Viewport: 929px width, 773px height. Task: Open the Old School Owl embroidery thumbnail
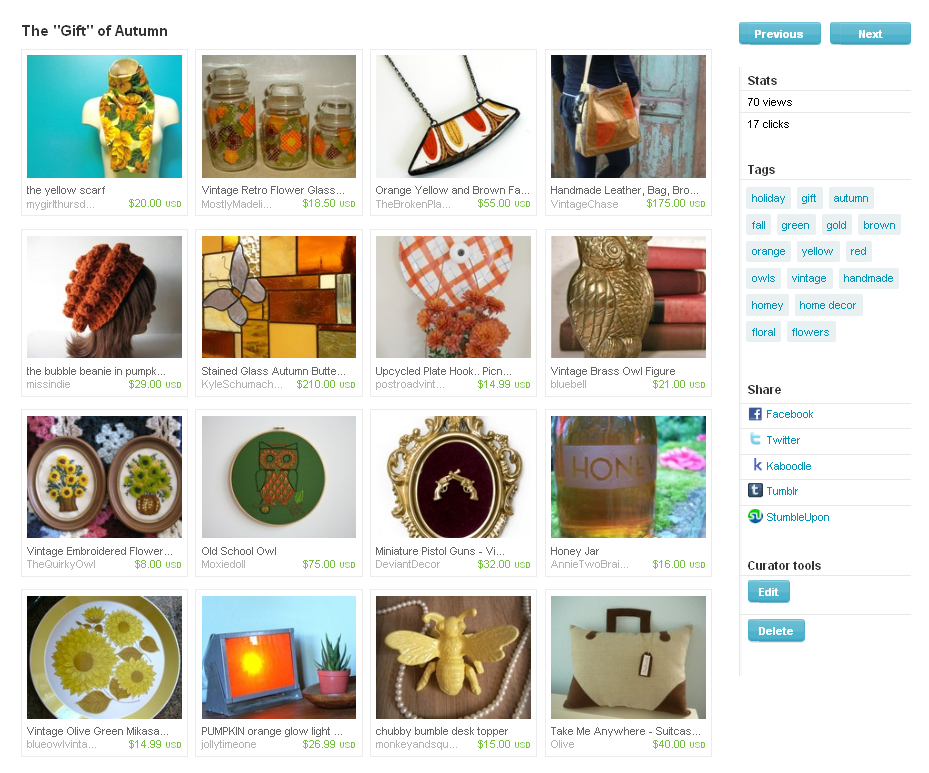click(x=278, y=477)
